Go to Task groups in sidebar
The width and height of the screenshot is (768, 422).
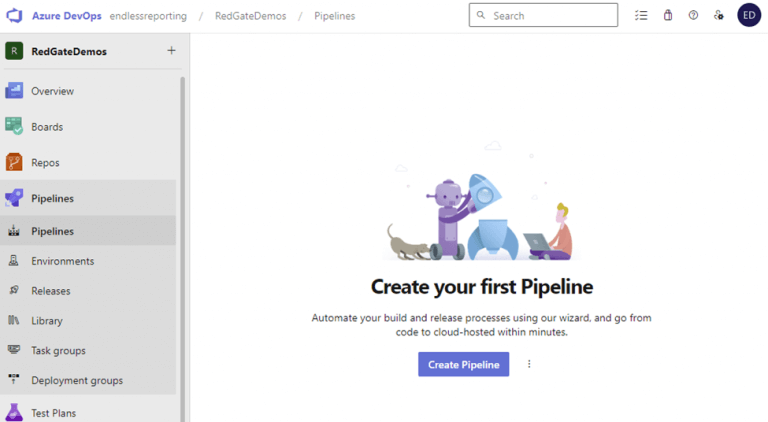(58, 351)
